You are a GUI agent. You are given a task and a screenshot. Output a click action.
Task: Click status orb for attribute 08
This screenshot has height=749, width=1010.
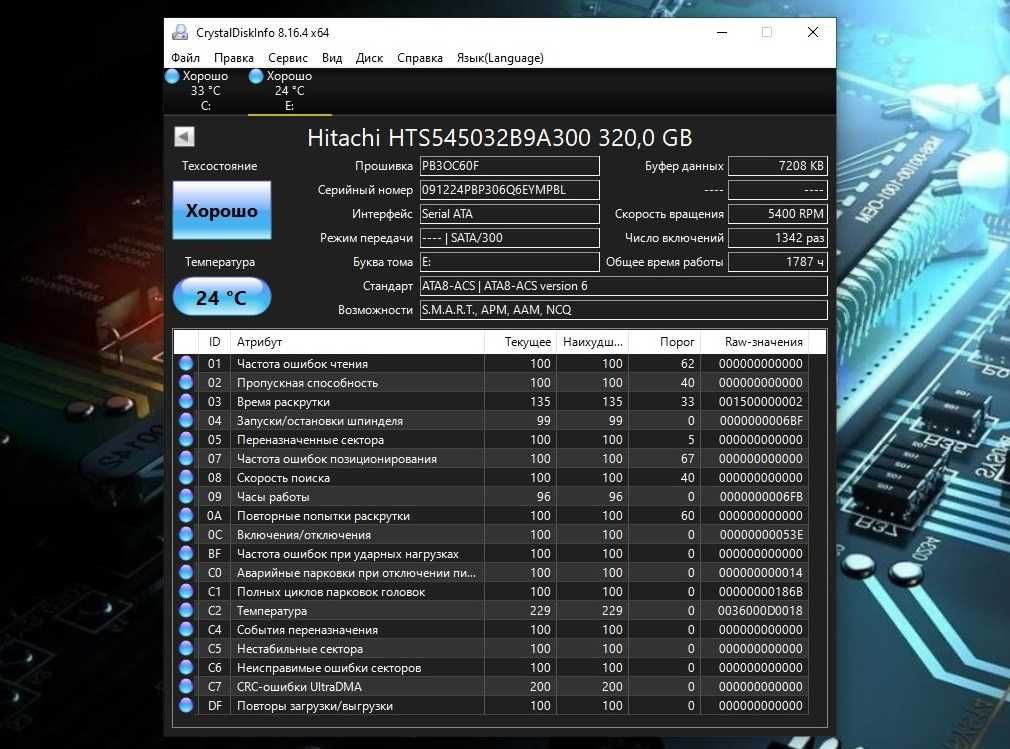coord(186,477)
